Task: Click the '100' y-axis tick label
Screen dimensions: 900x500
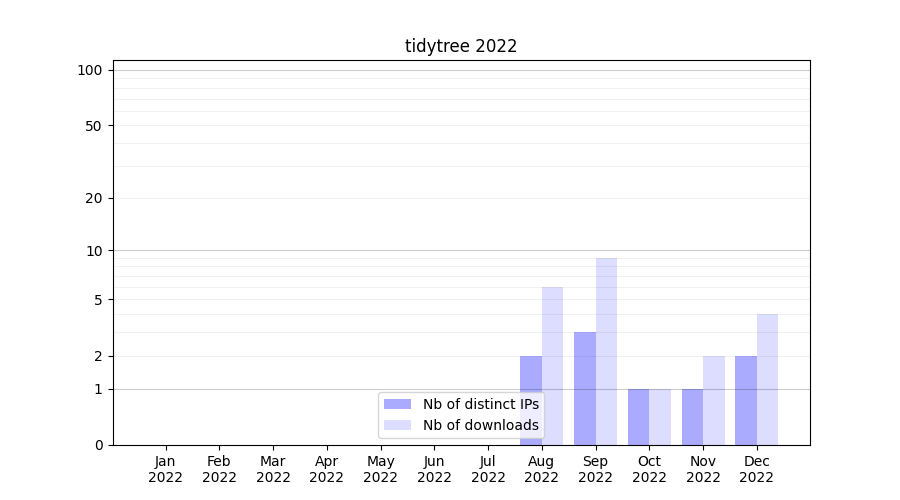Action: [x=90, y=70]
